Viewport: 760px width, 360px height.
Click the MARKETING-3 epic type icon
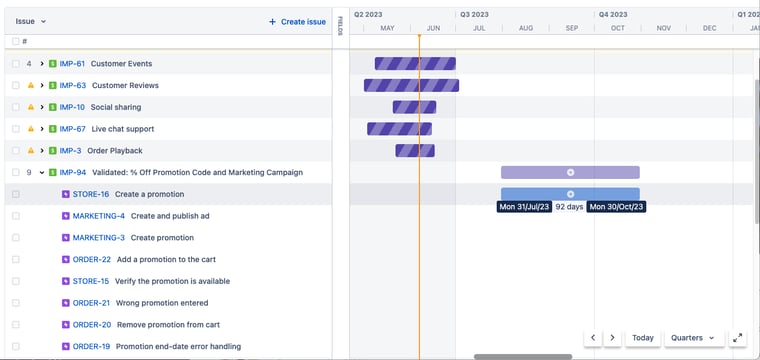pos(66,238)
